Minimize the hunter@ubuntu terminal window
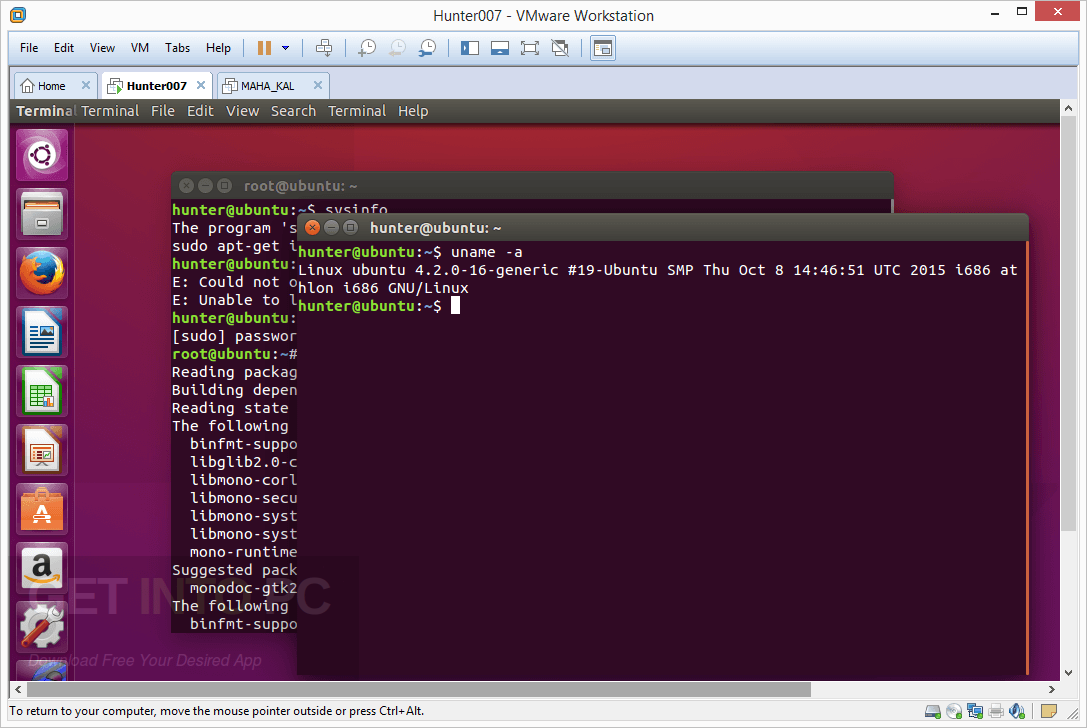Viewport: 1087px width, 728px height. pos(331,227)
